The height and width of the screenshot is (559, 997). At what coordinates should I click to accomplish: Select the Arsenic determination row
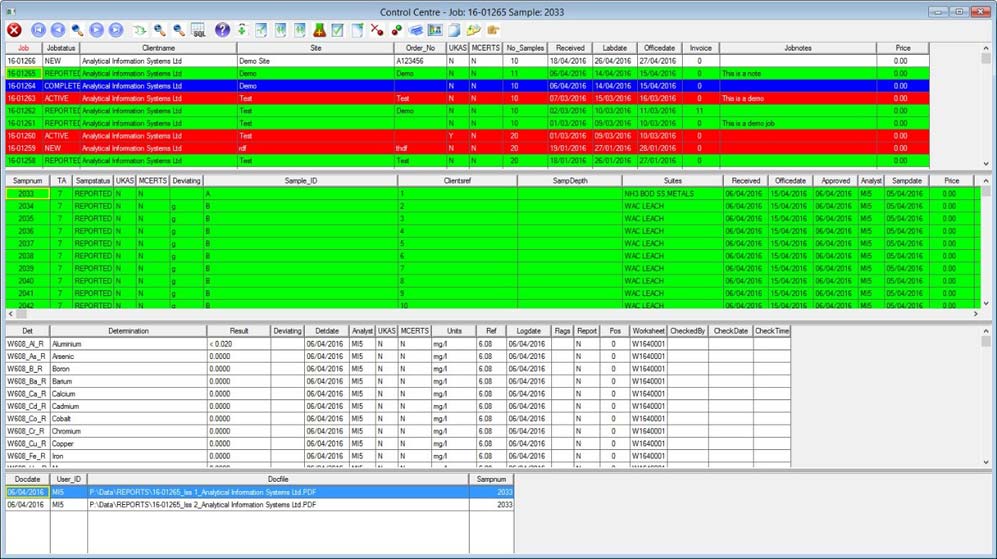(x=398, y=357)
